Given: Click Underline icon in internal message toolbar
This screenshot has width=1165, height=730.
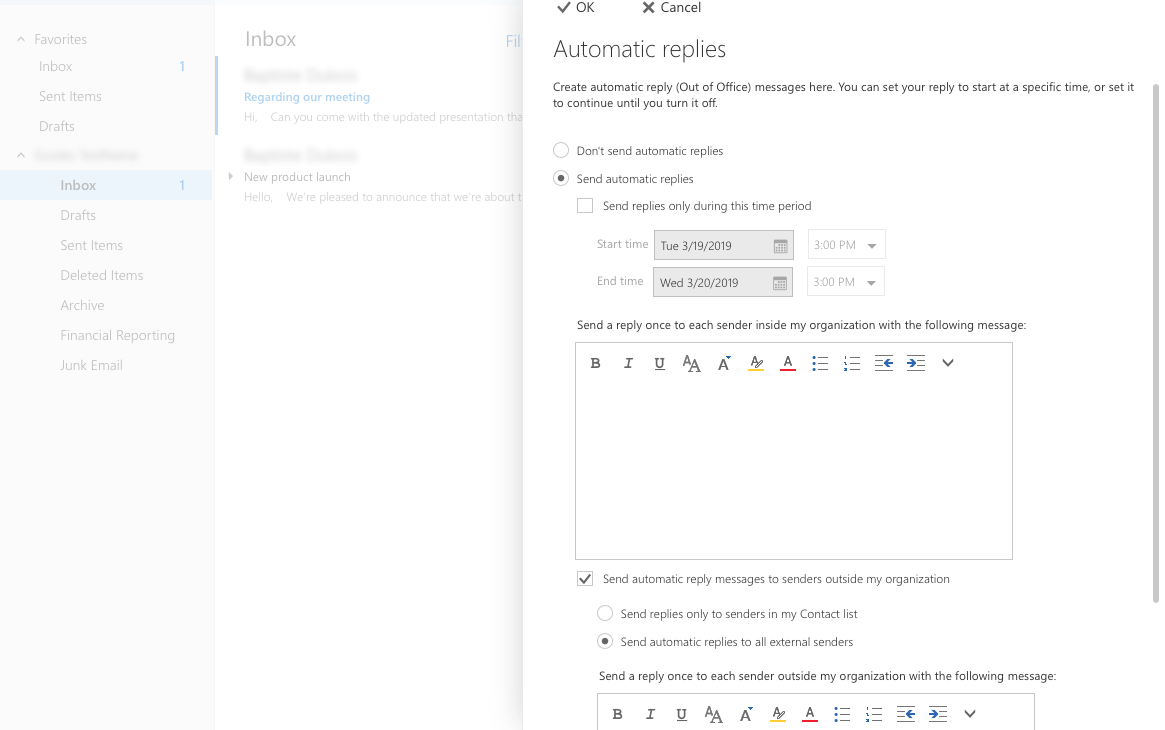Looking at the screenshot, I should [x=660, y=363].
